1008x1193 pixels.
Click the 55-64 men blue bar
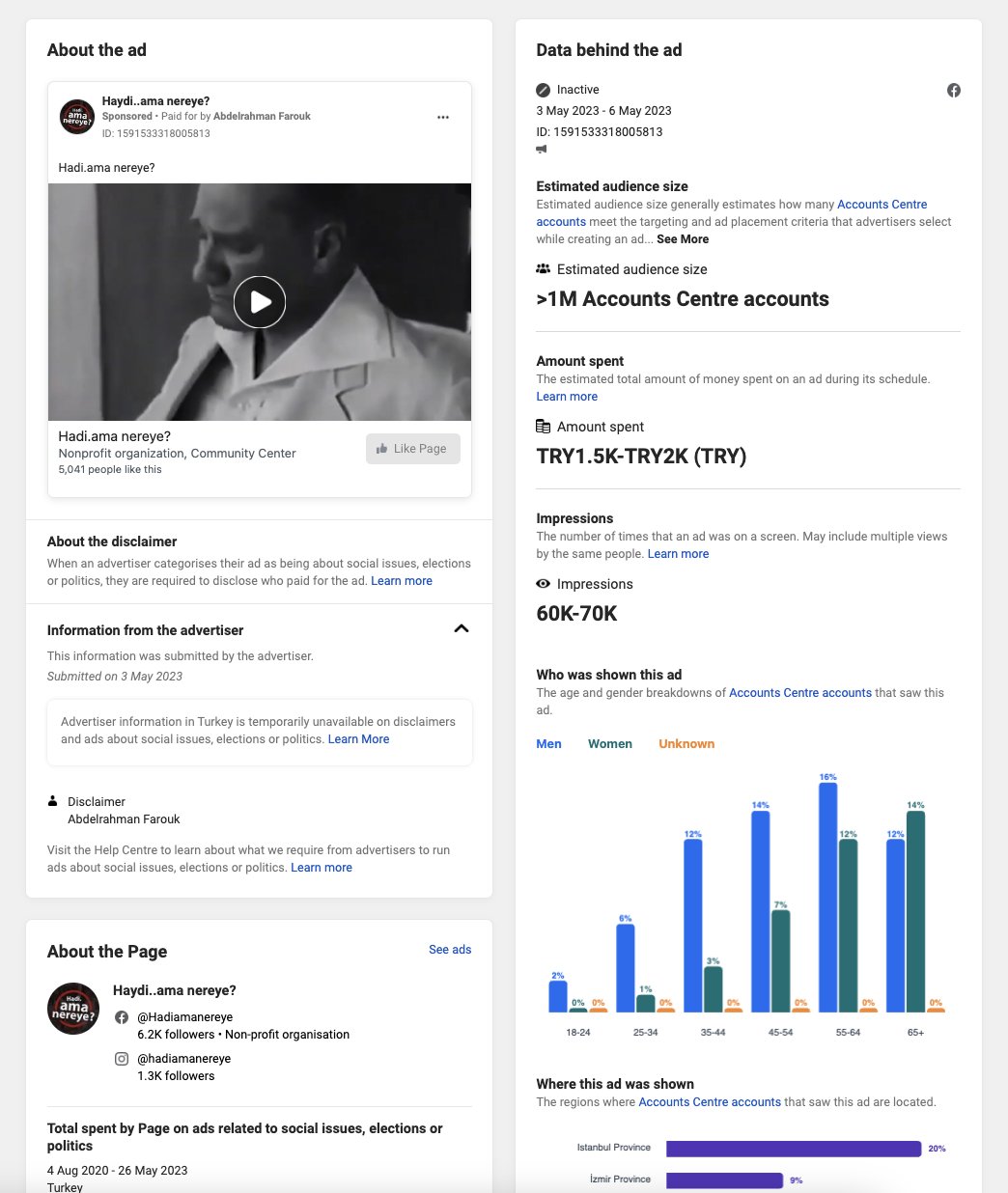click(x=828, y=897)
